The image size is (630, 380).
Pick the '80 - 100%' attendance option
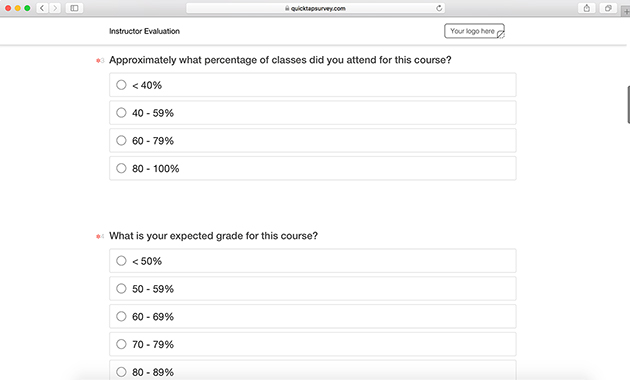(313, 168)
